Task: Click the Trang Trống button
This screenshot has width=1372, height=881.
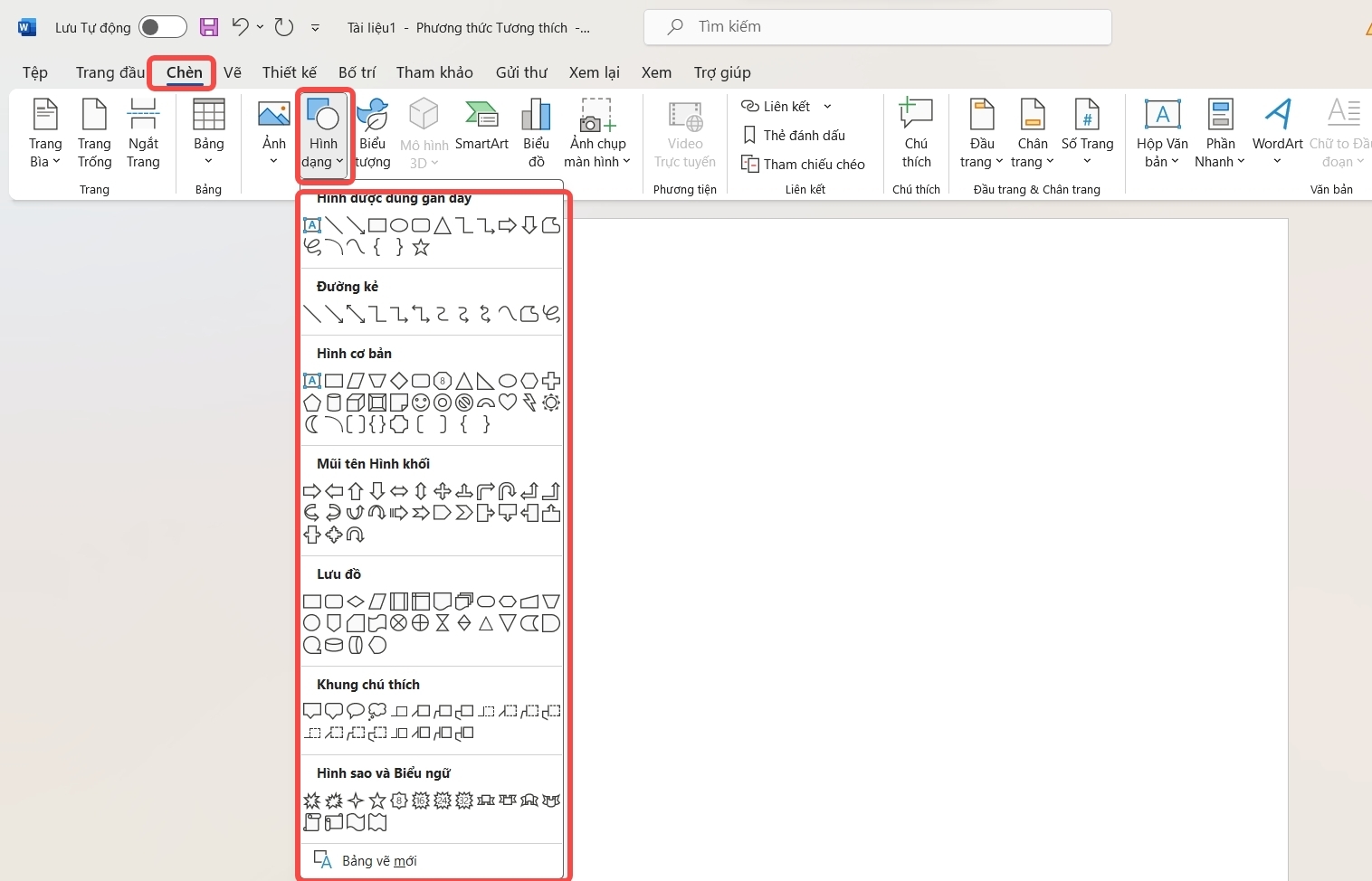Action: [94, 134]
